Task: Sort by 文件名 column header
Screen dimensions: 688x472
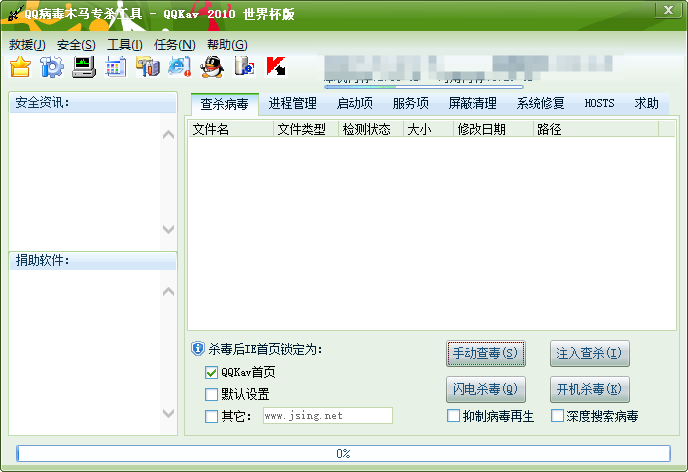Action: click(232, 129)
